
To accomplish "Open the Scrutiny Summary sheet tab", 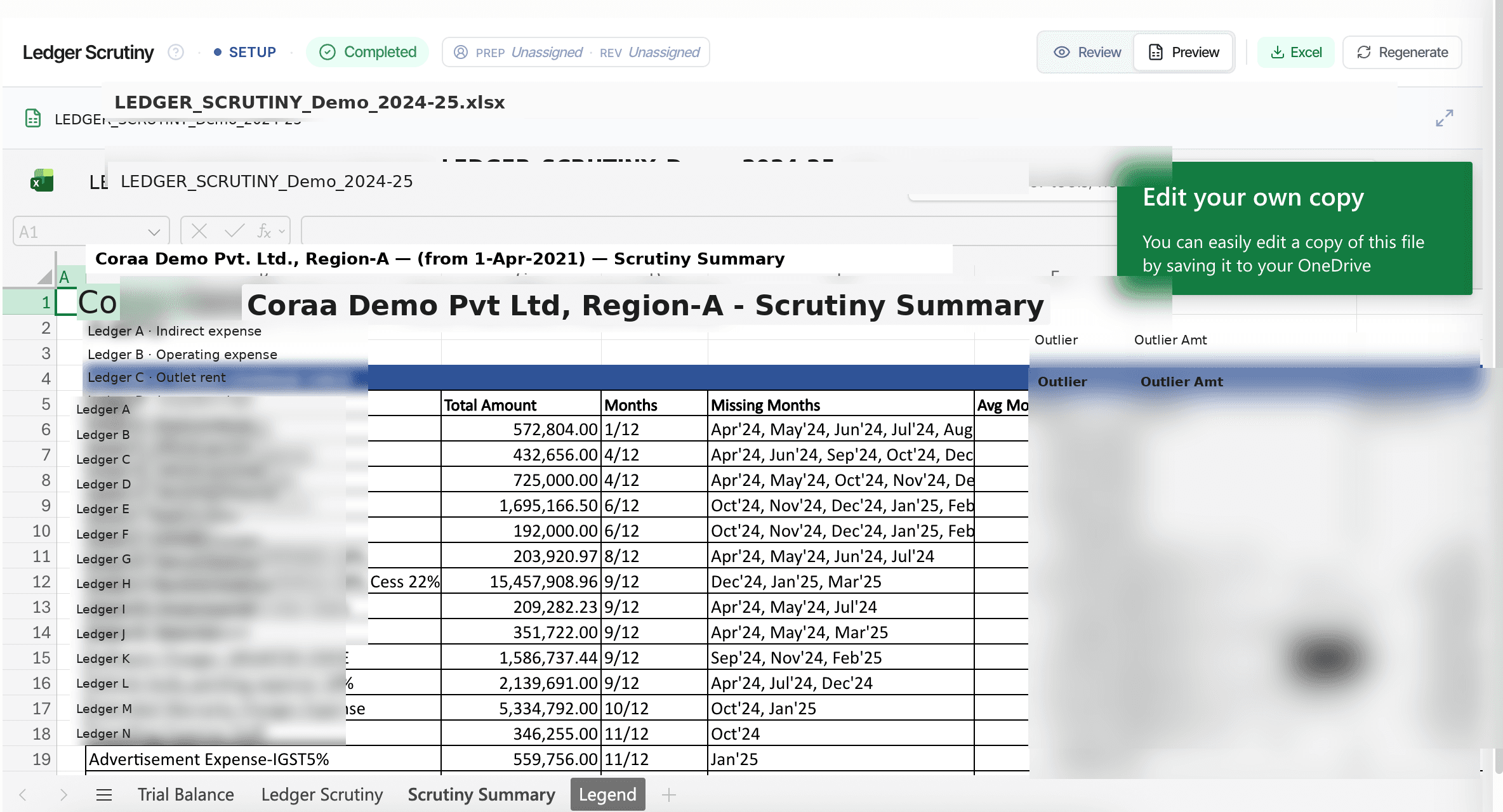I will (x=481, y=795).
